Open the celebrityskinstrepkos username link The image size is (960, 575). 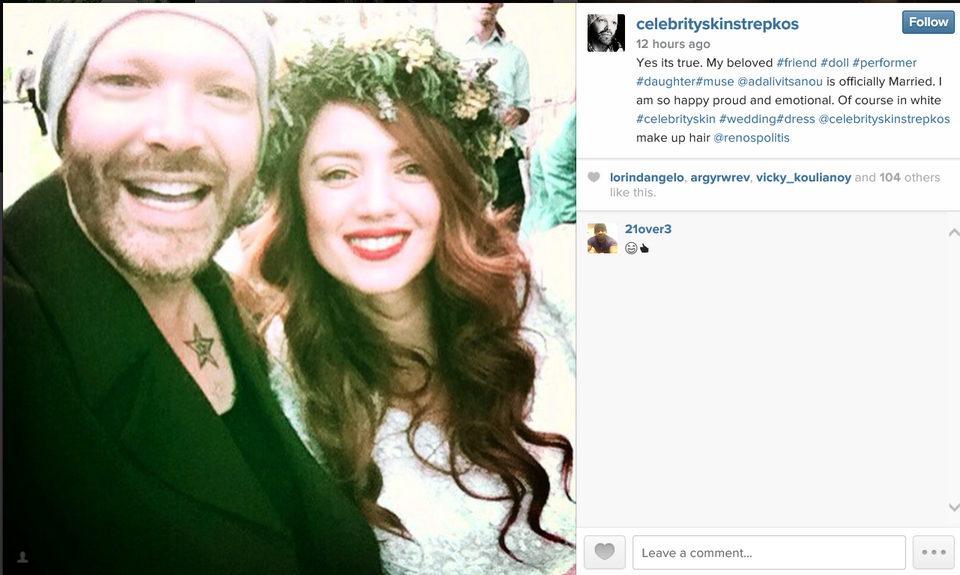(x=717, y=24)
